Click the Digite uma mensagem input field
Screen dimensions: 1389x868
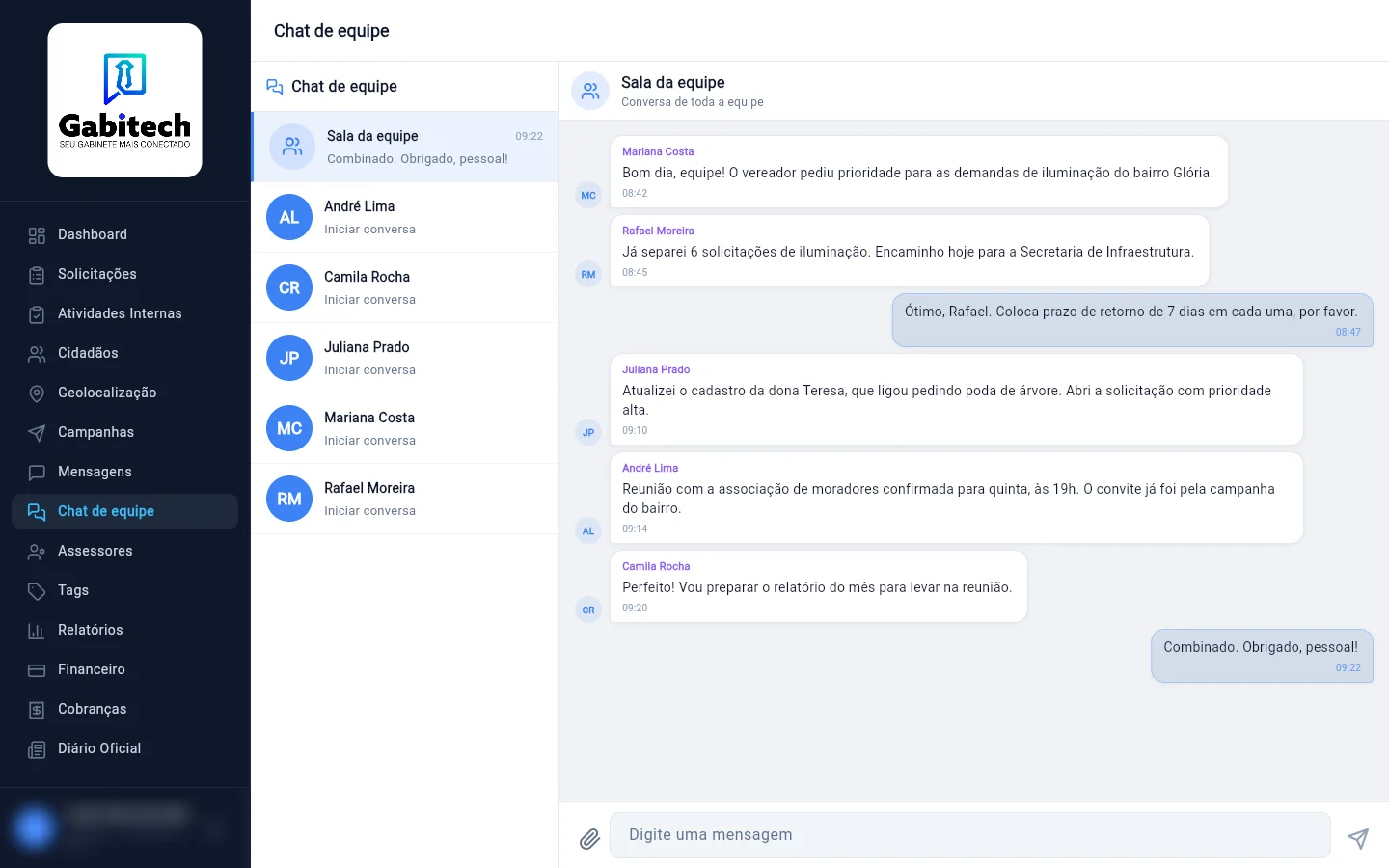970,835
